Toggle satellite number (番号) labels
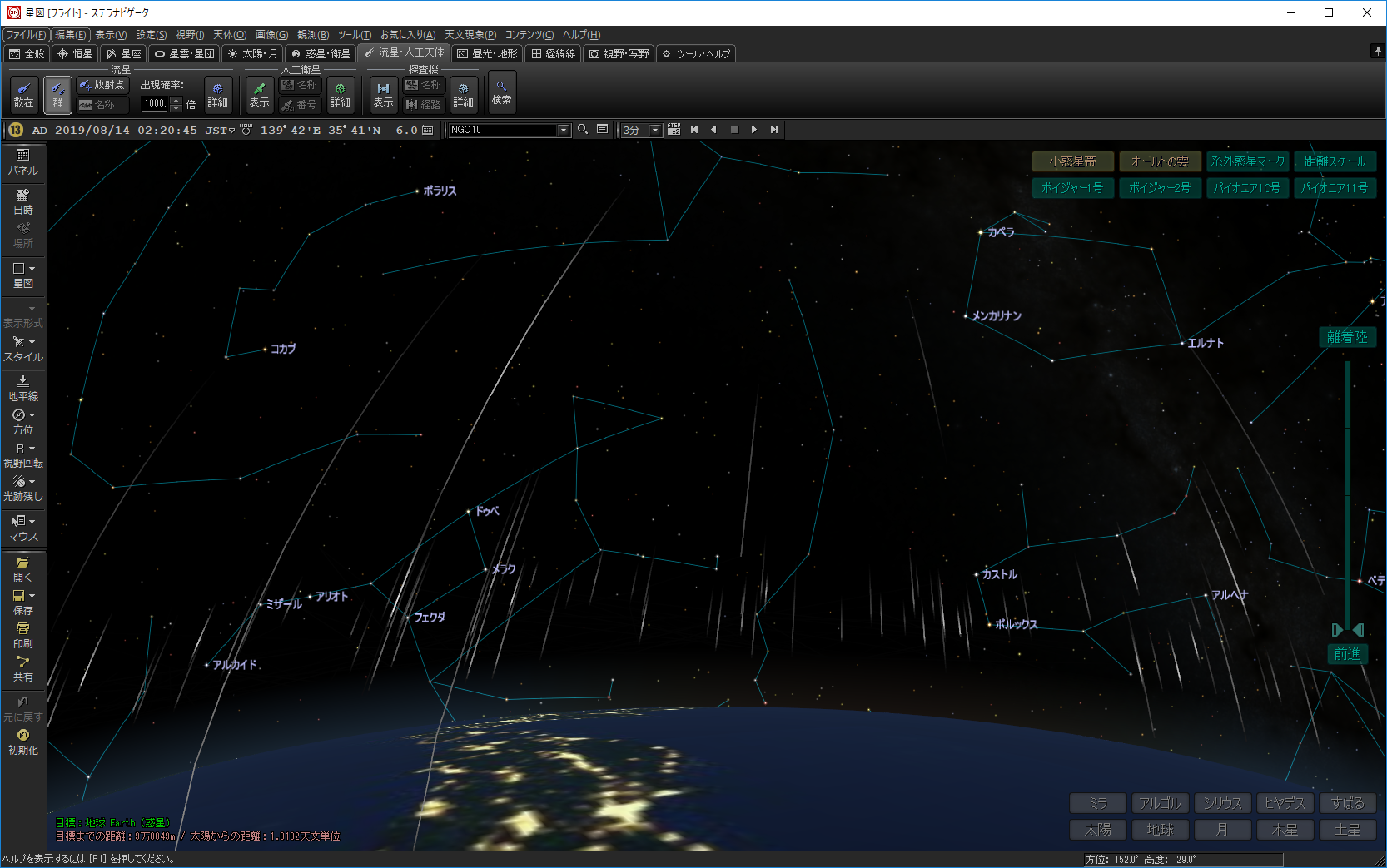 coord(300,105)
